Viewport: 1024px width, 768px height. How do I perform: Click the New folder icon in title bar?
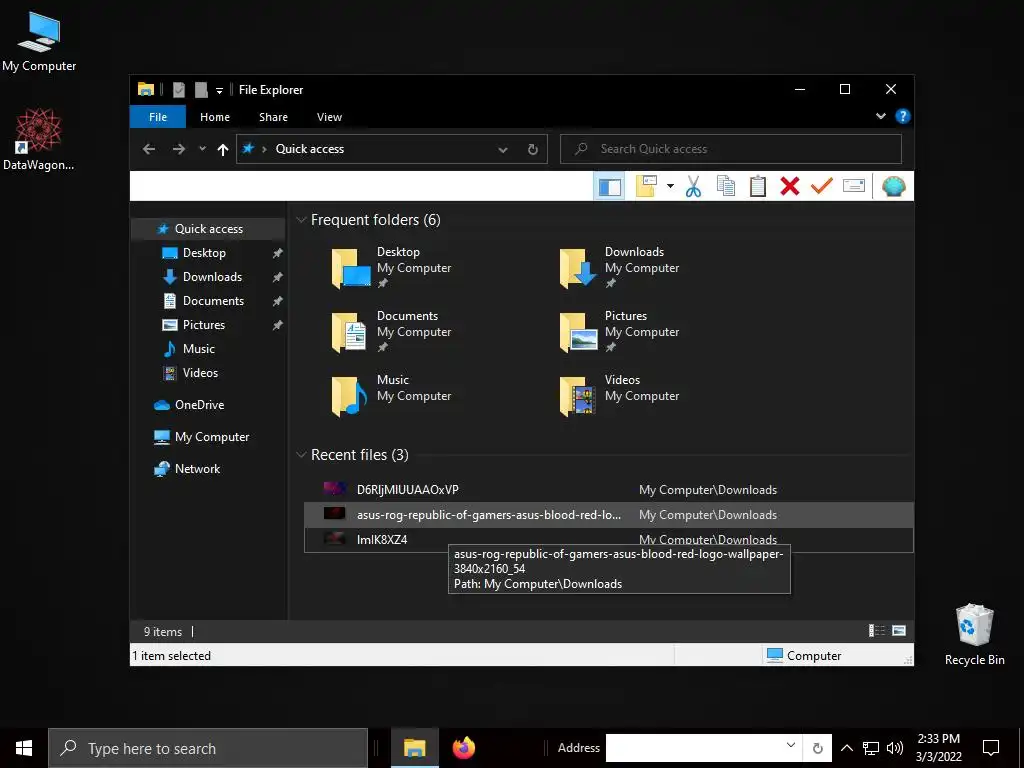[201, 89]
